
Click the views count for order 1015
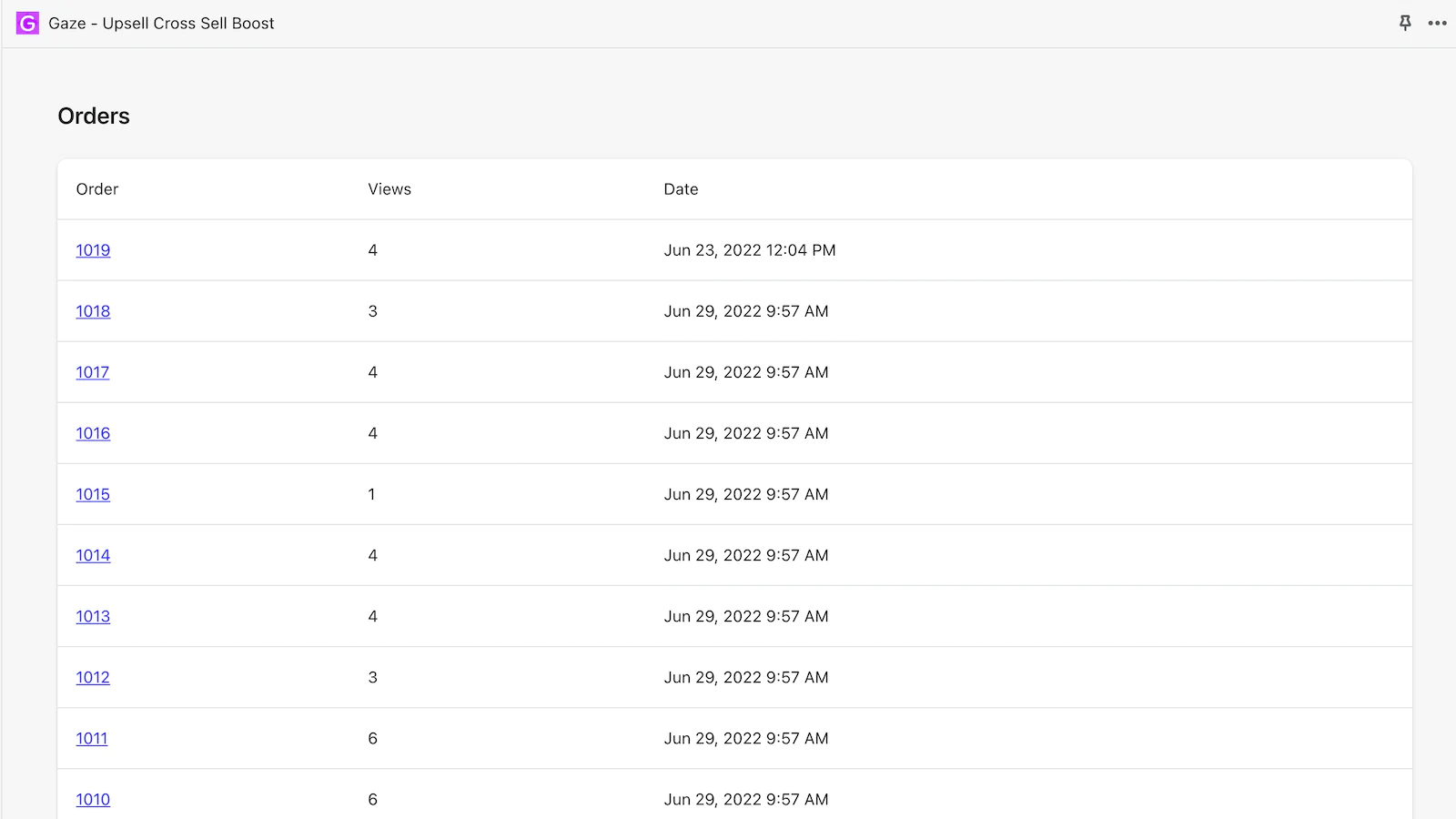tap(371, 494)
